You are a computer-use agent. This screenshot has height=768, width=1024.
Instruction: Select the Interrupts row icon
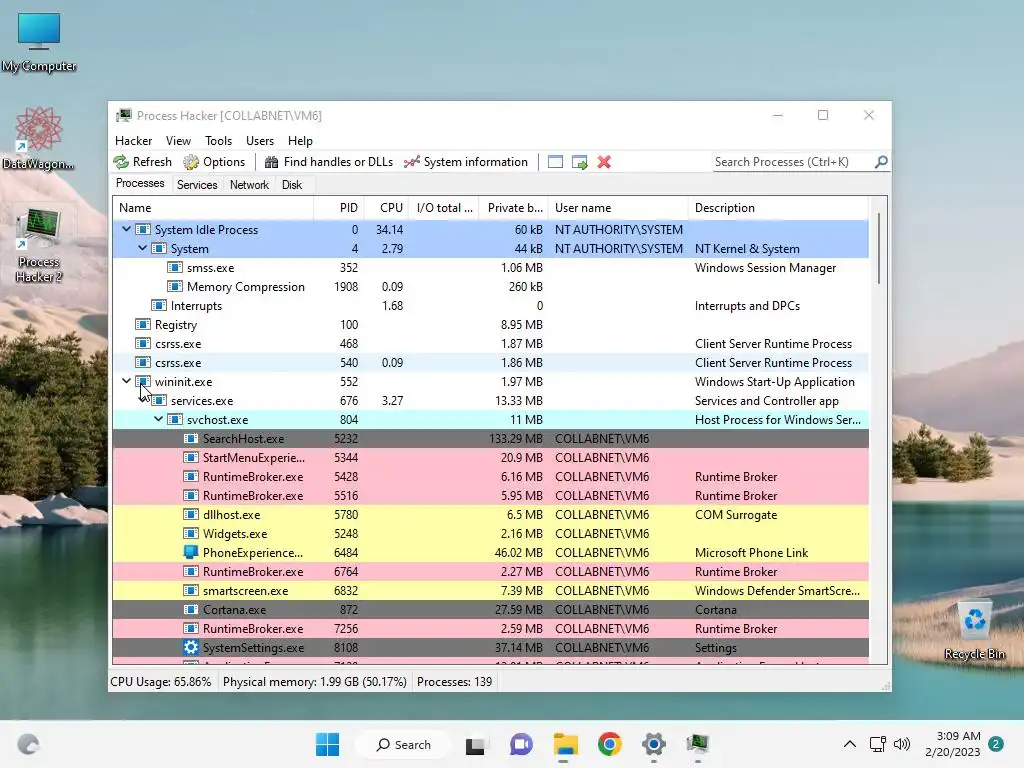click(159, 305)
